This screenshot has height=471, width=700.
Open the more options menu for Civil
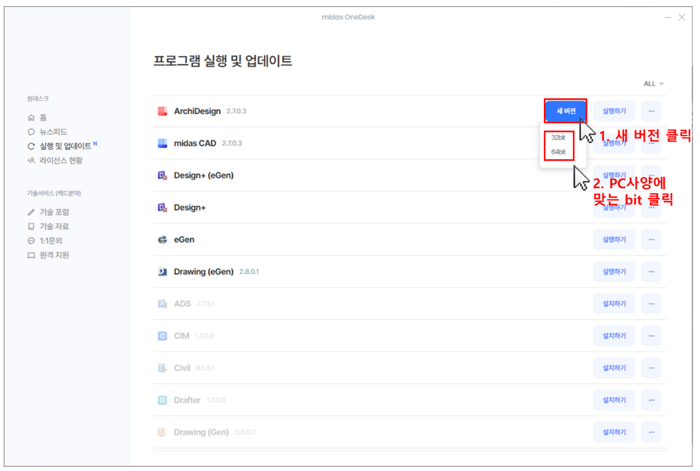coord(651,368)
